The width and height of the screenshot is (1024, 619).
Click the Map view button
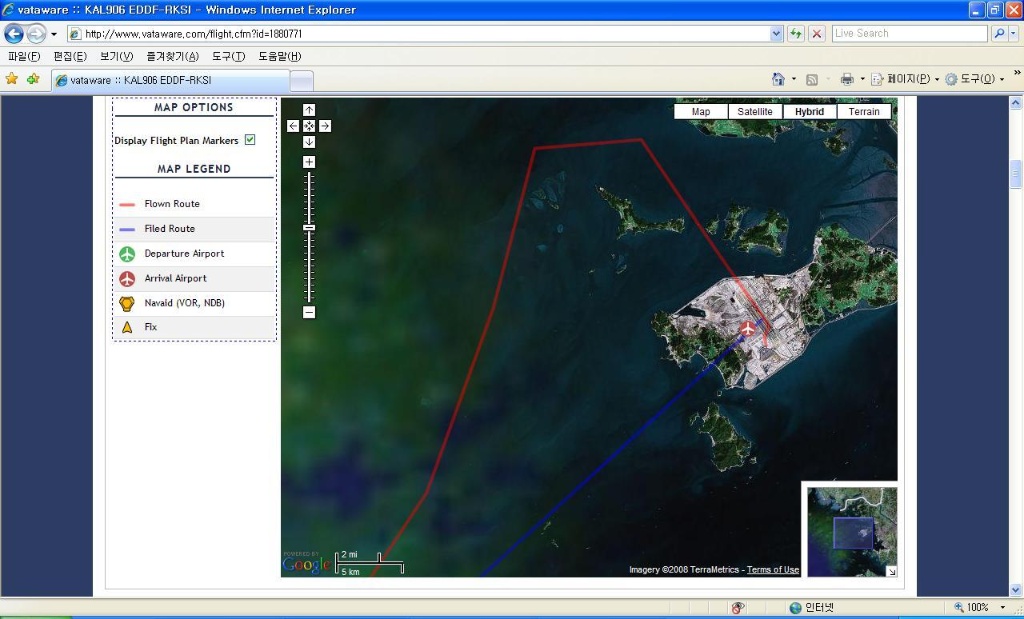[x=701, y=112]
